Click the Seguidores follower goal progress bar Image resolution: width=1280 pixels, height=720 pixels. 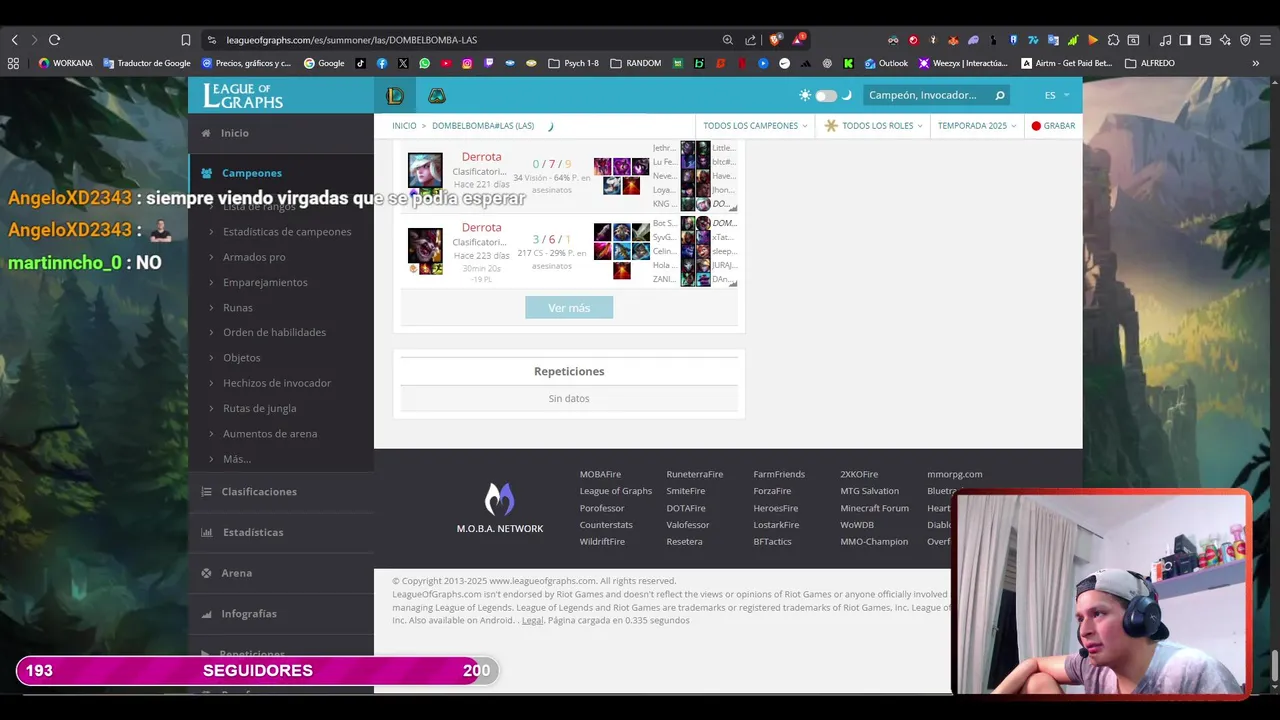(x=257, y=671)
